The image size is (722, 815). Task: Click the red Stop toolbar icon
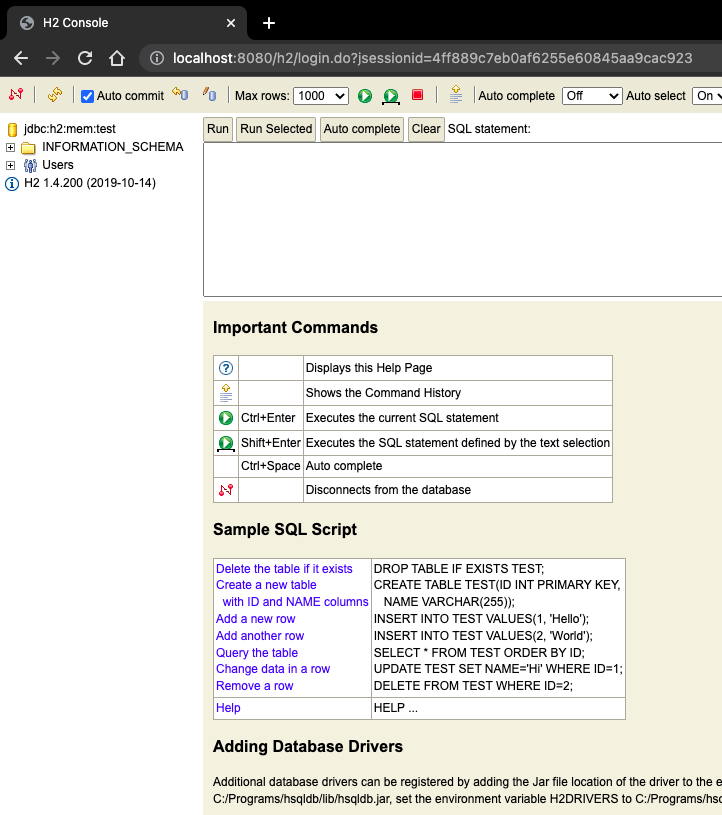click(417, 95)
